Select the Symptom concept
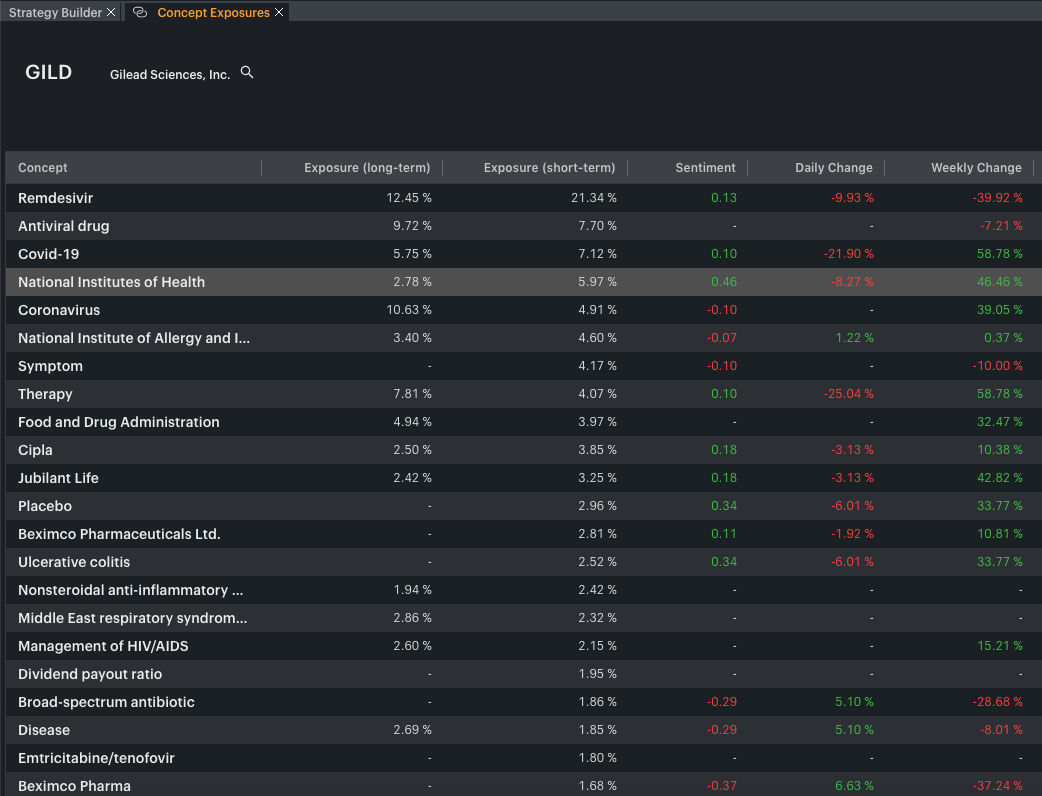Screen dimensions: 1042x796 pos(51,366)
